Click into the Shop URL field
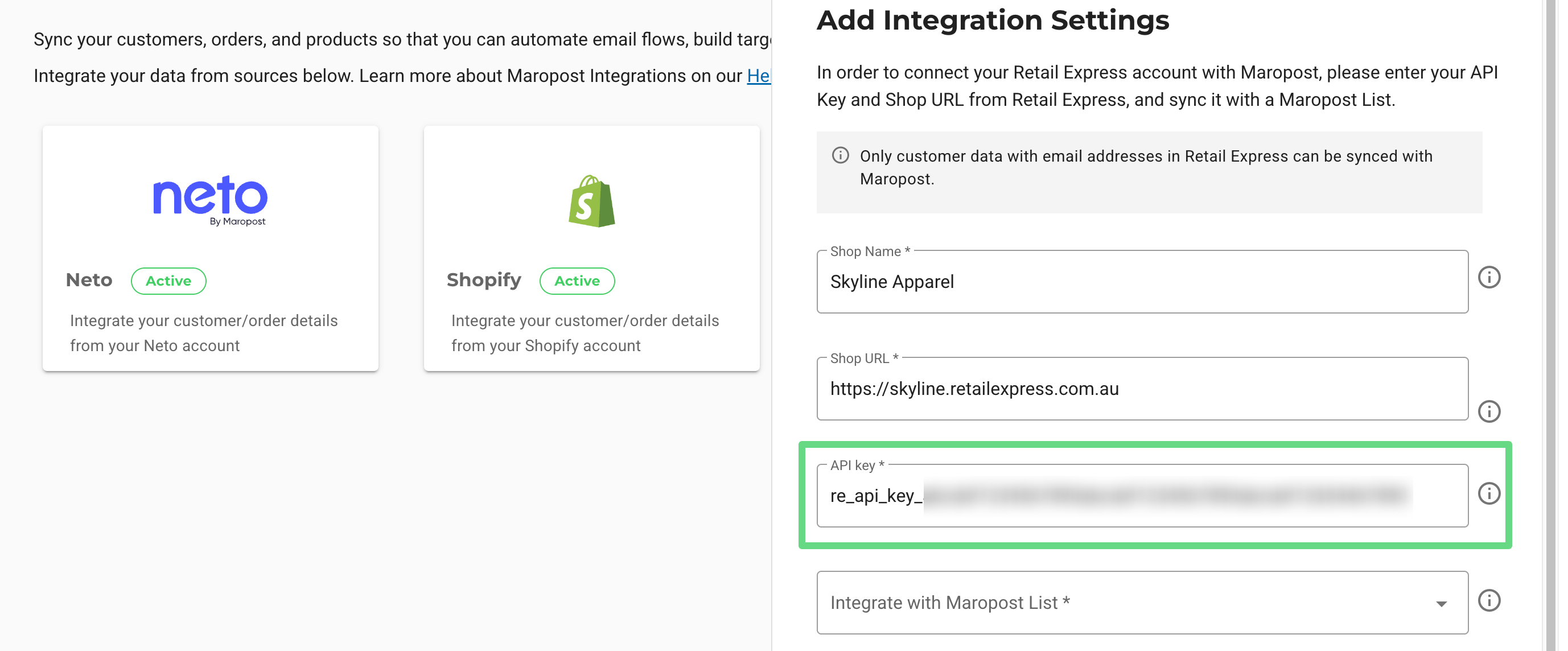 [1141, 389]
